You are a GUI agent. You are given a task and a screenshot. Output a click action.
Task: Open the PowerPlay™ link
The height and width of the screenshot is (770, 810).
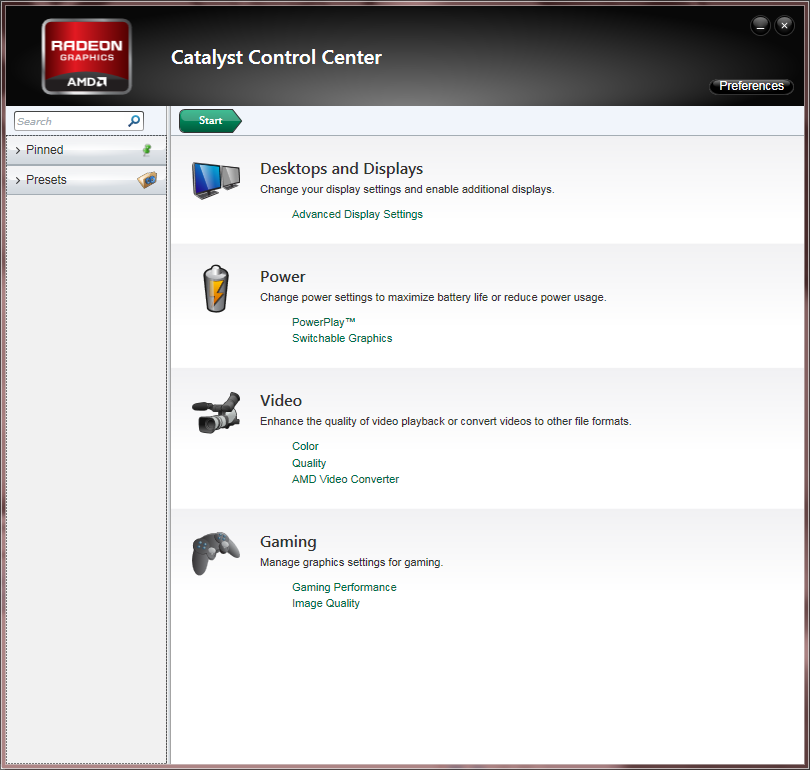(x=323, y=322)
